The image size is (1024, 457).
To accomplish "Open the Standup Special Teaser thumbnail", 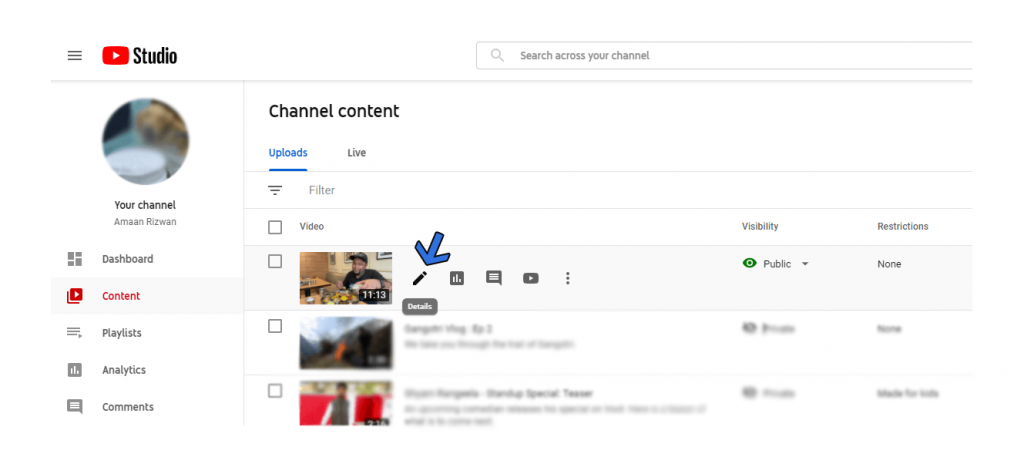I will point(346,403).
